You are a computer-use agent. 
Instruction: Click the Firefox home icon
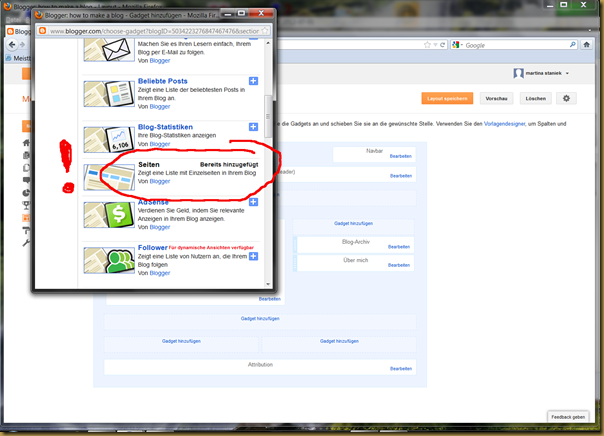[x=587, y=45]
